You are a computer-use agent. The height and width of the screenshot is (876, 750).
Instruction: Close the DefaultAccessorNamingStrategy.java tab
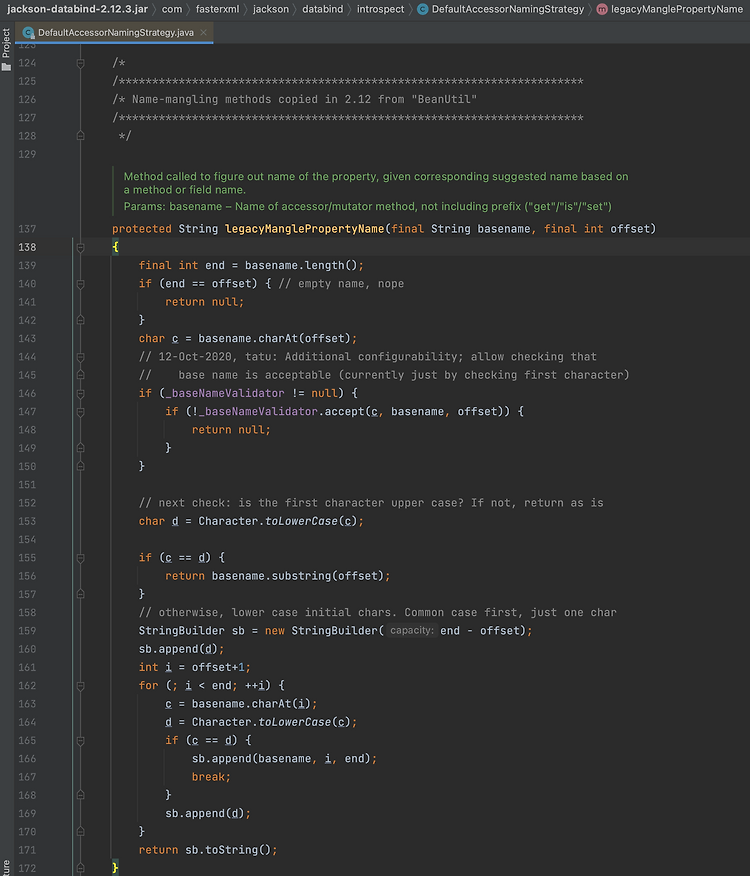[203, 32]
